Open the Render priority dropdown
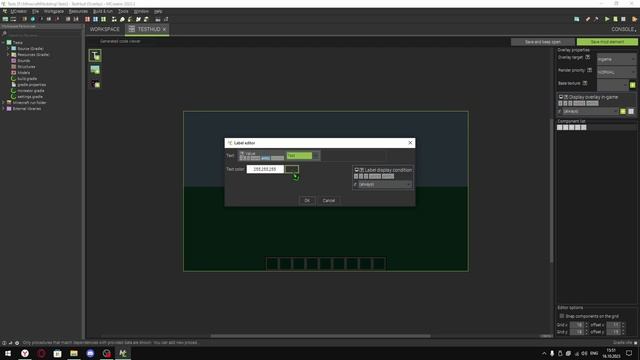Image resolution: width=640 pixels, height=360 pixels. coord(616,72)
